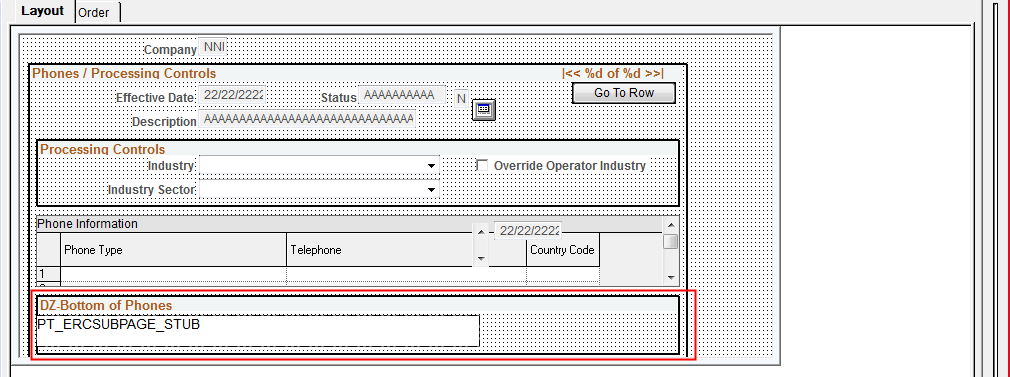Open the Order tab
1010x377 pixels.
pyautogui.click(x=95, y=13)
